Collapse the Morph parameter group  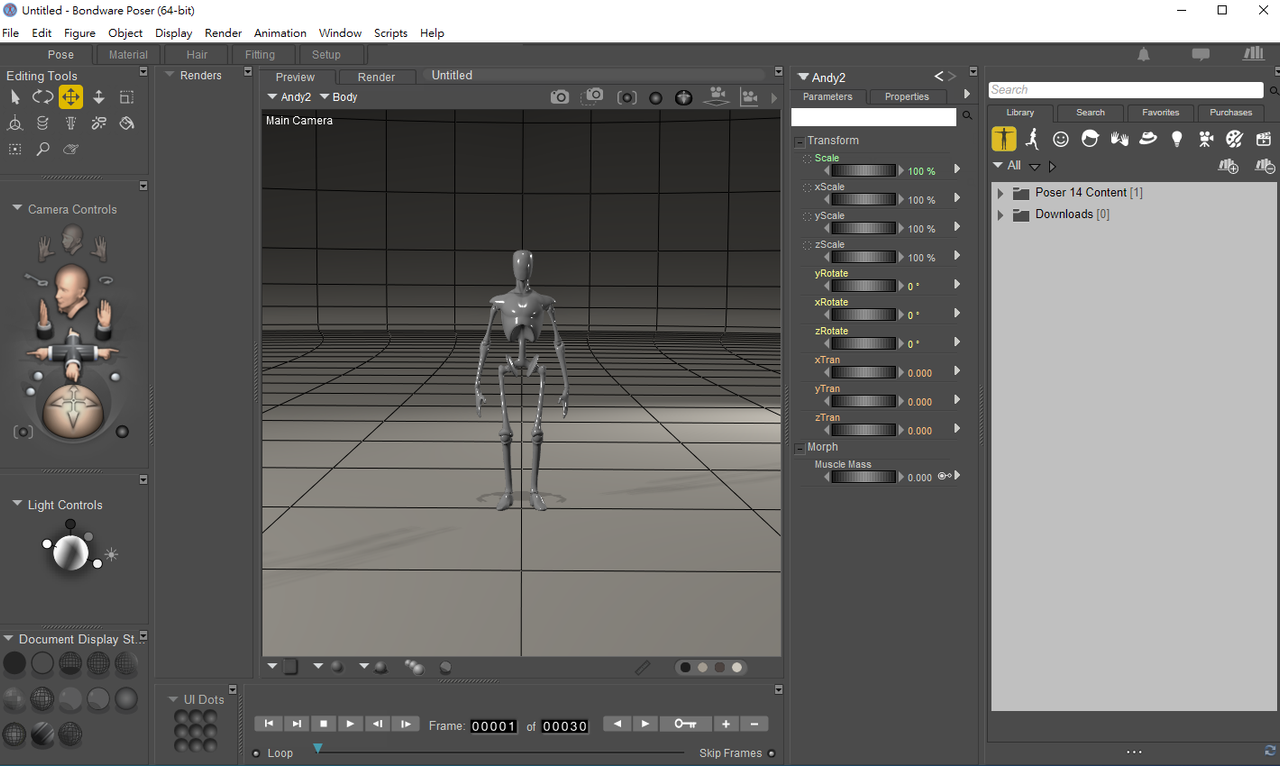(x=799, y=448)
